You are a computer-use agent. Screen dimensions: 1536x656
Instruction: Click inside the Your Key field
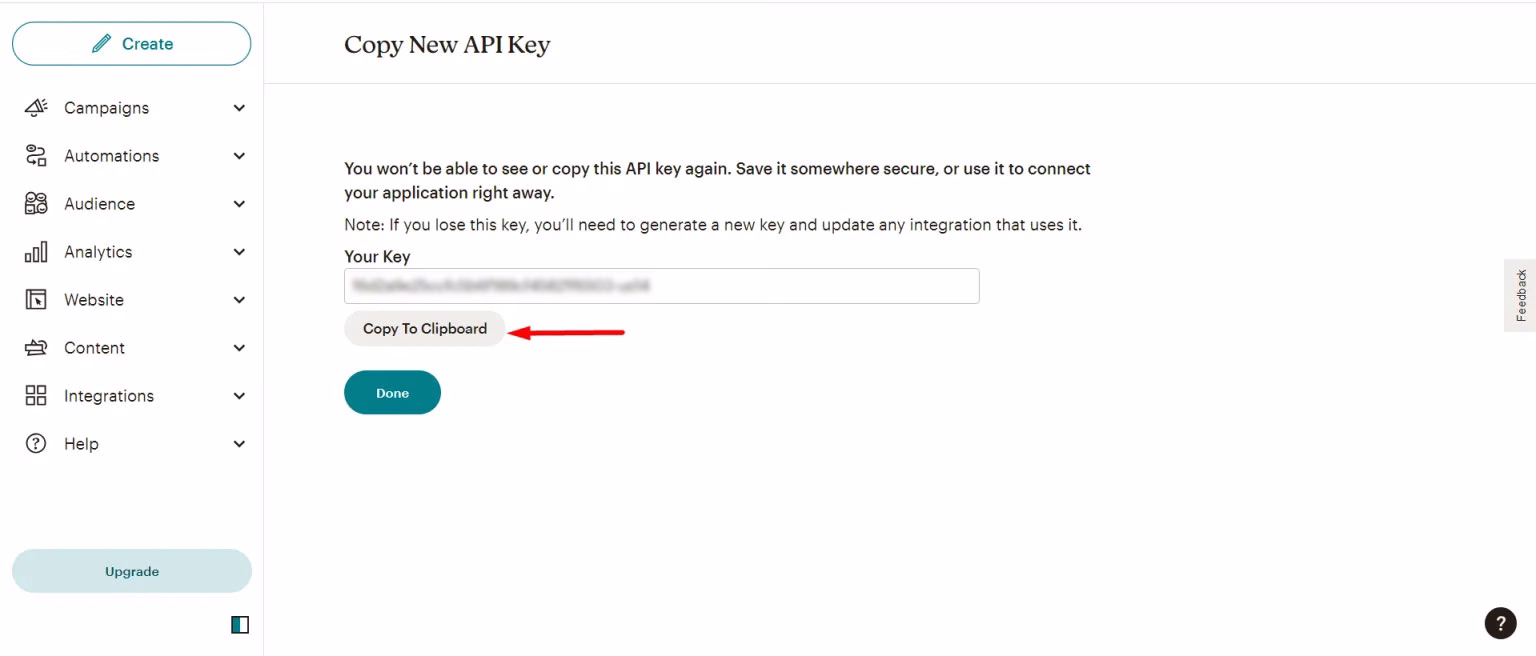click(x=662, y=286)
